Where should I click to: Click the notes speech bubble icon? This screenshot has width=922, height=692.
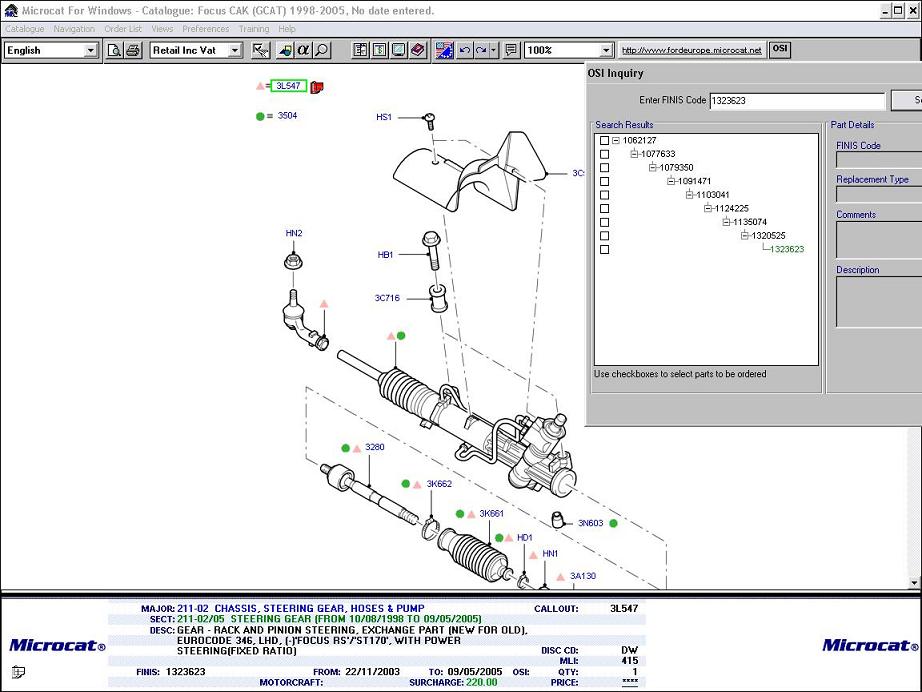pyautogui.click(x=511, y=50)
